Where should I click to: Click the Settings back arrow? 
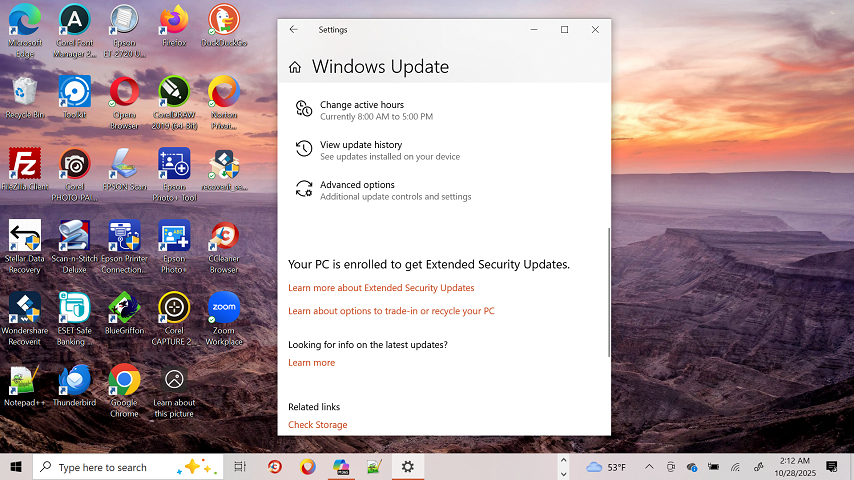[293, 30]
